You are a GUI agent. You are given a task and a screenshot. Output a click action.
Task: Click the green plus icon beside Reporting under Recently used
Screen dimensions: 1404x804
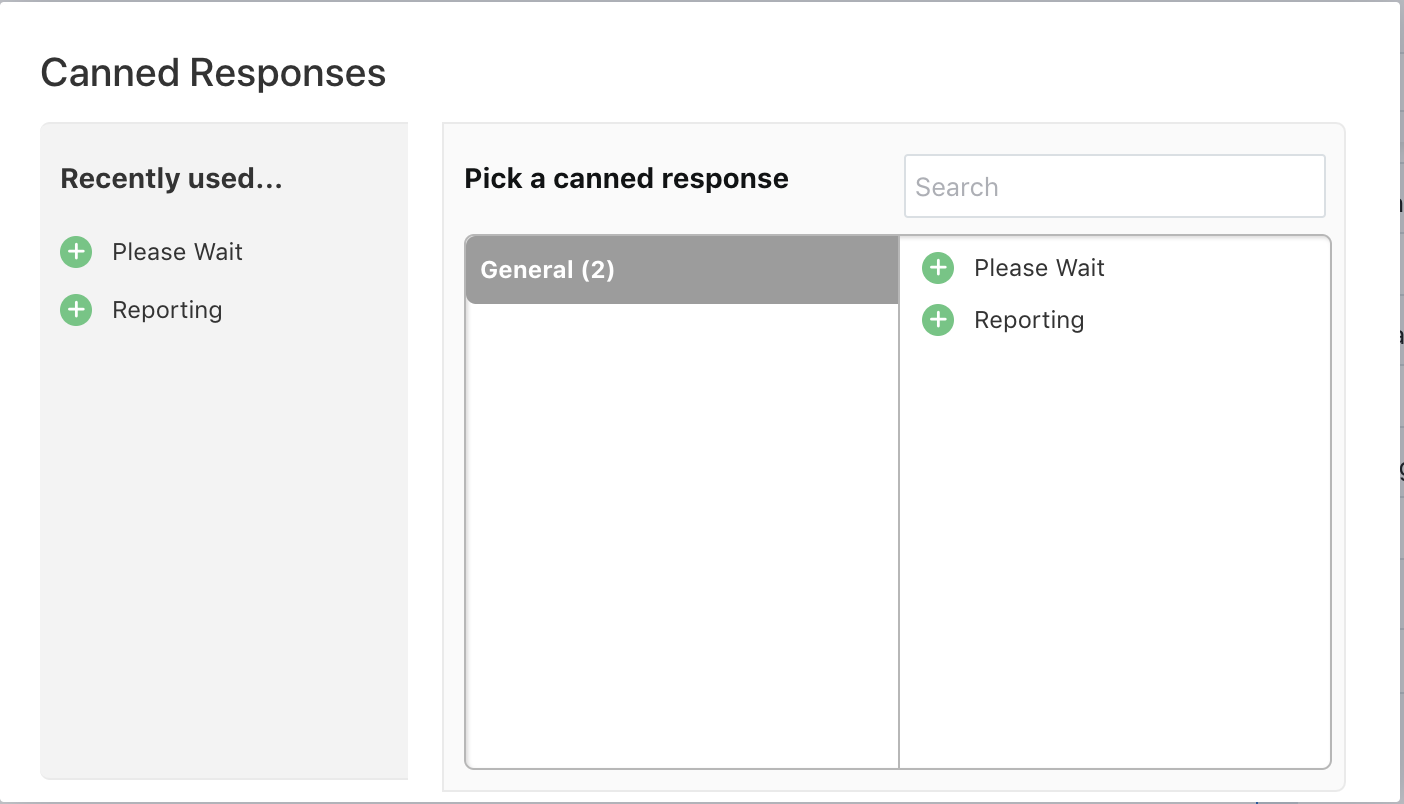tap(75, 310)
